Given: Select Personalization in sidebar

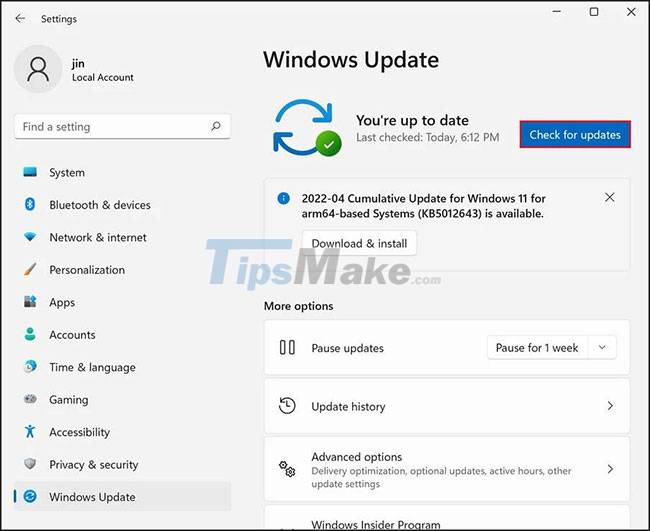Looking at the screenshot, I should click(122, 270).
